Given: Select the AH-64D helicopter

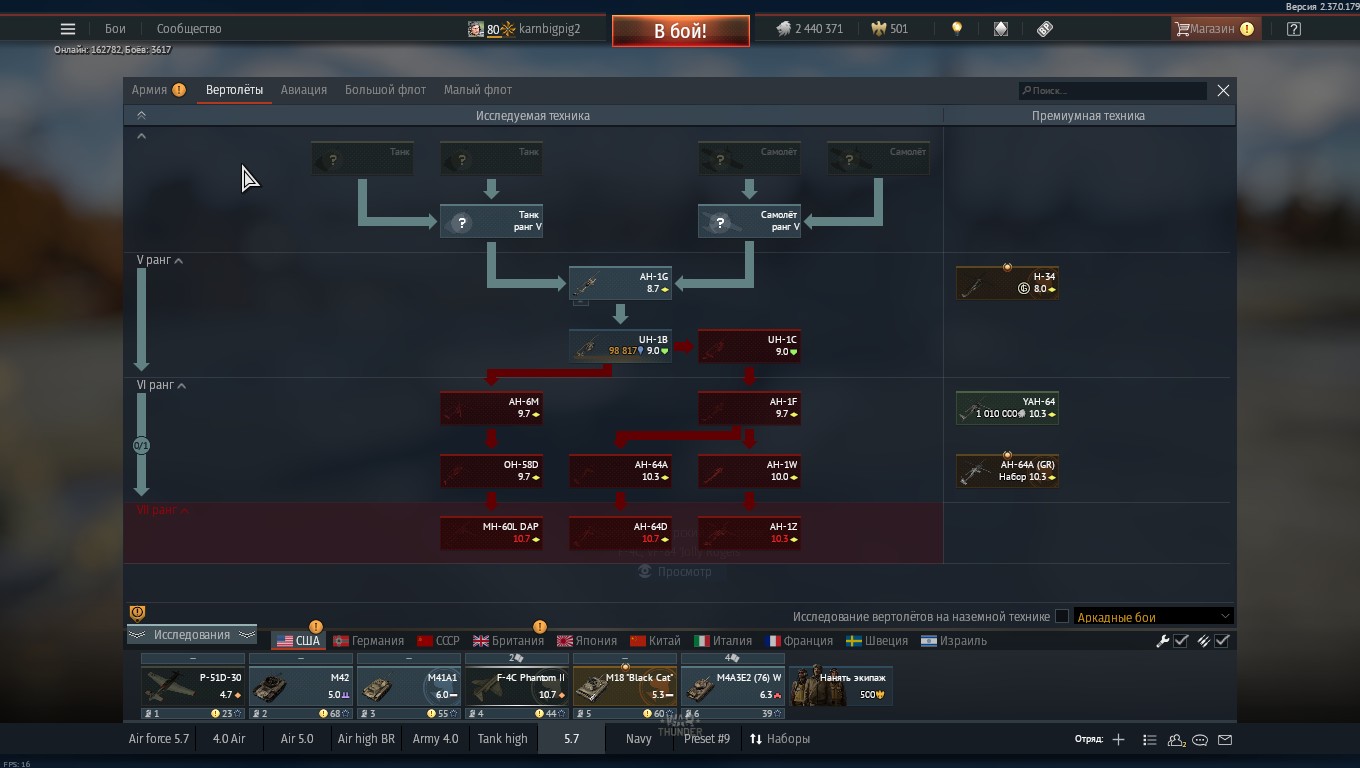Looking at the screenshot, I should click(621, 533).
